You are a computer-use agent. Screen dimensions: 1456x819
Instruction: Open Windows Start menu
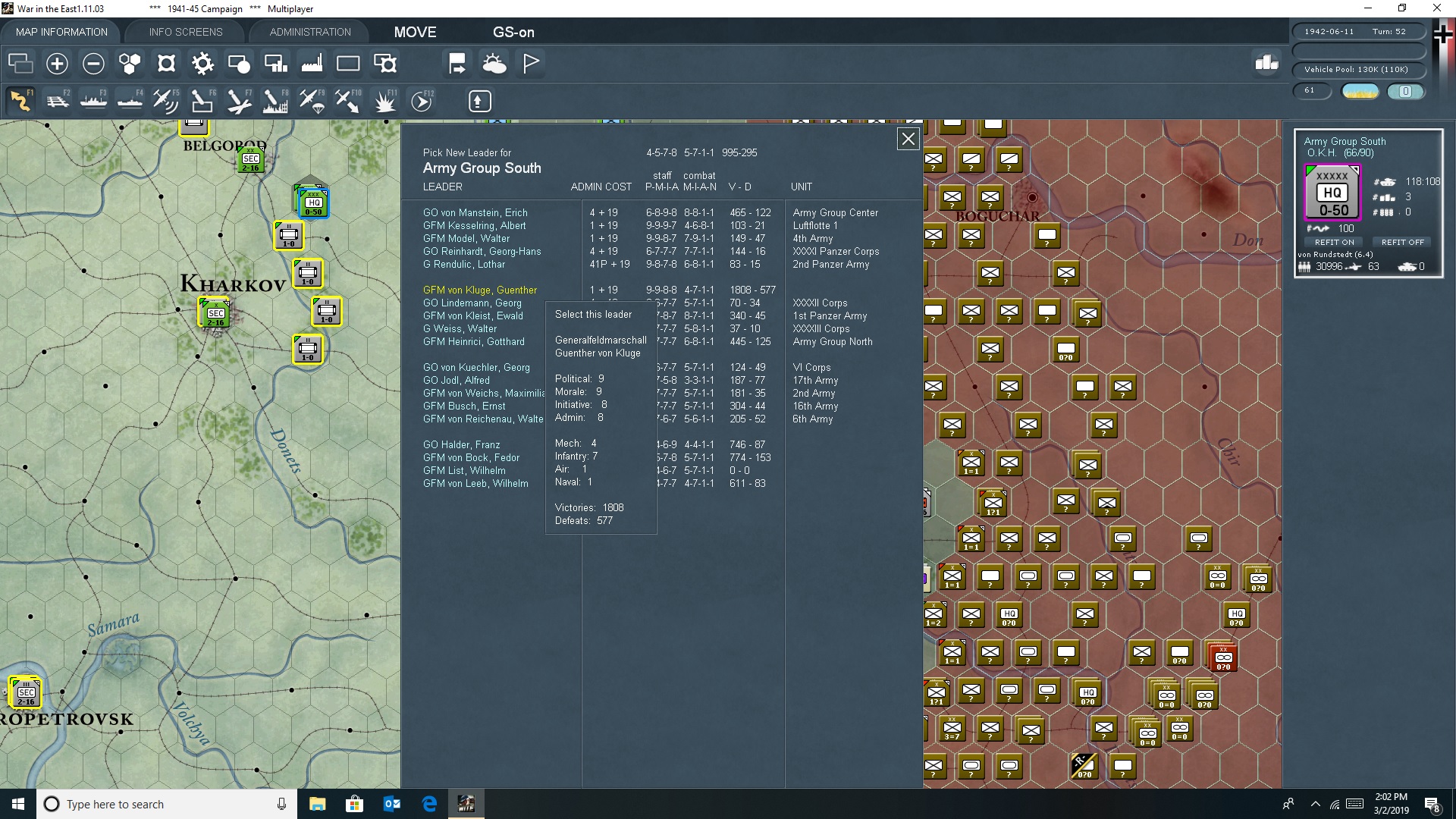[x=18, y=804]
